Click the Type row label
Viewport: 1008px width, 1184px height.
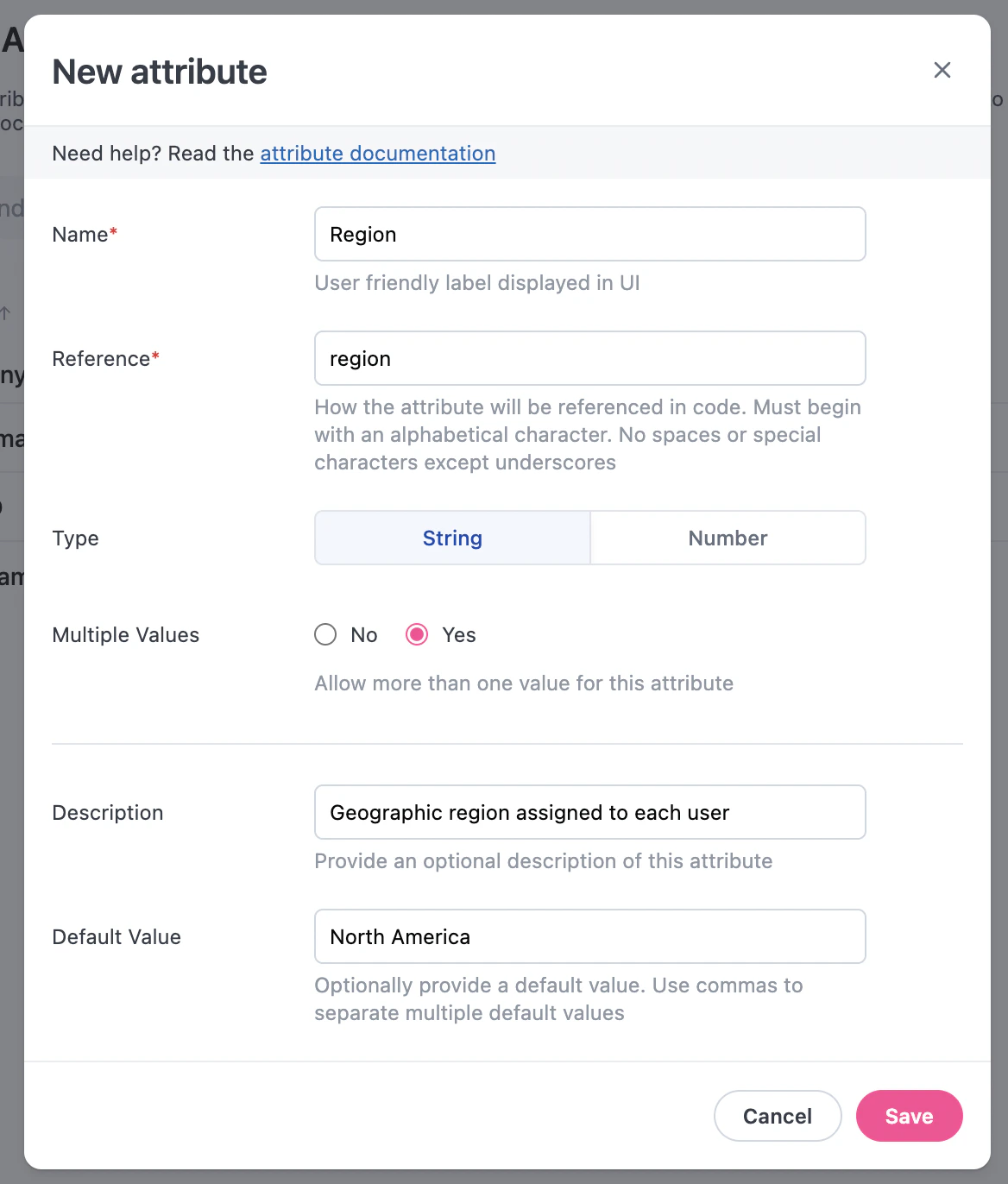[x=75, y=538]
